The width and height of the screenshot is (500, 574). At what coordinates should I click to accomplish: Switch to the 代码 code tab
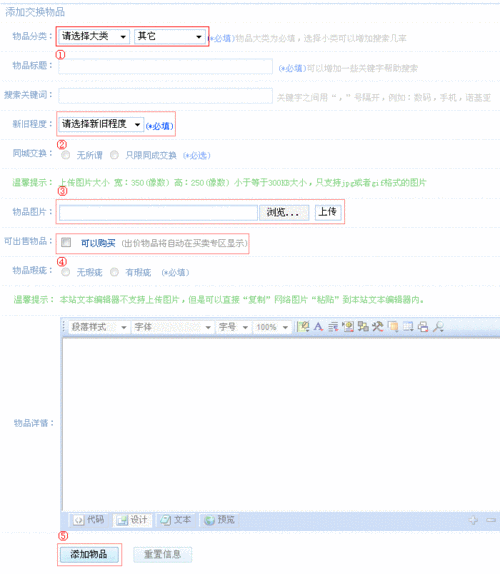[x=89, y=520]
